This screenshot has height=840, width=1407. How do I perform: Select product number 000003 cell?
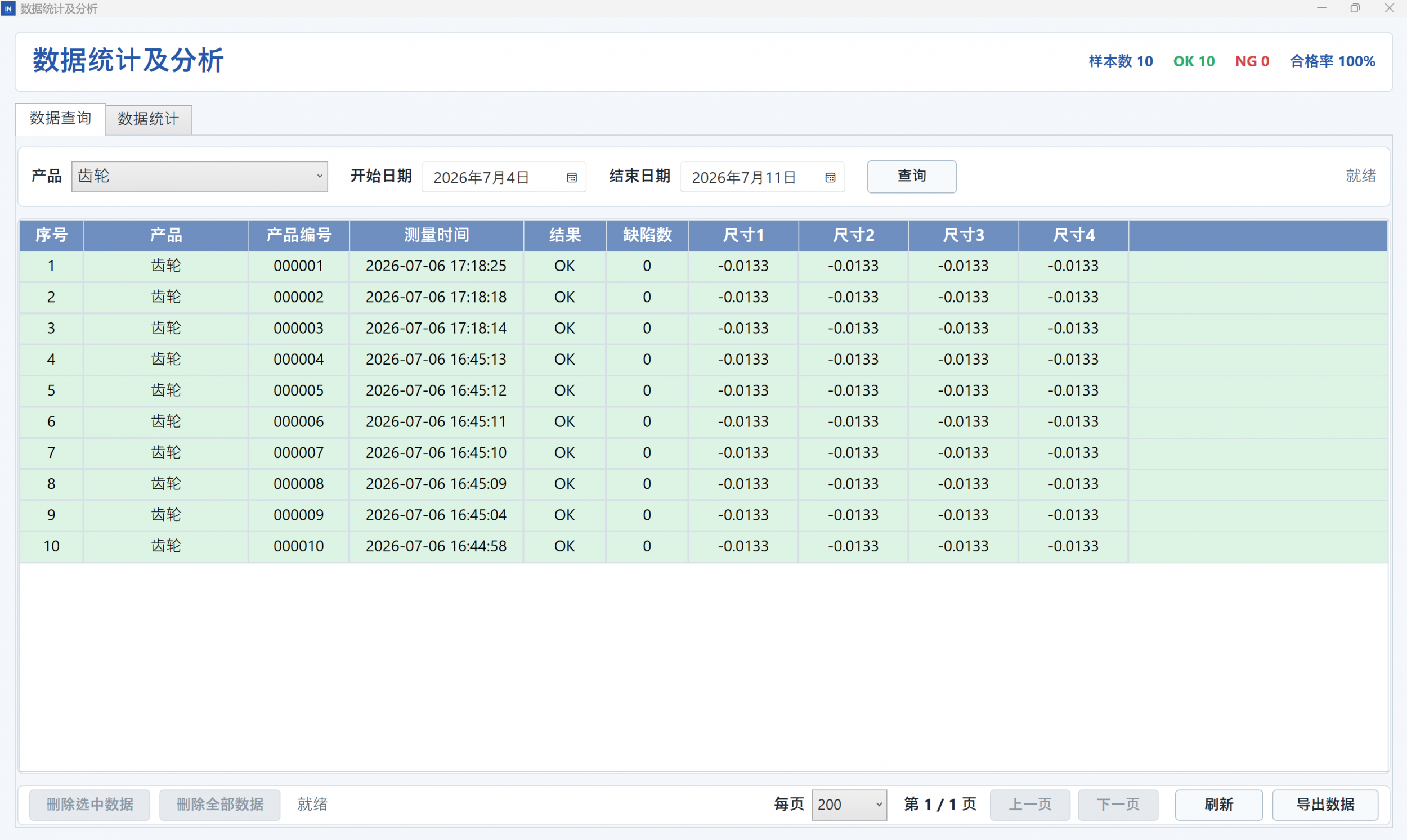[298, 329]
